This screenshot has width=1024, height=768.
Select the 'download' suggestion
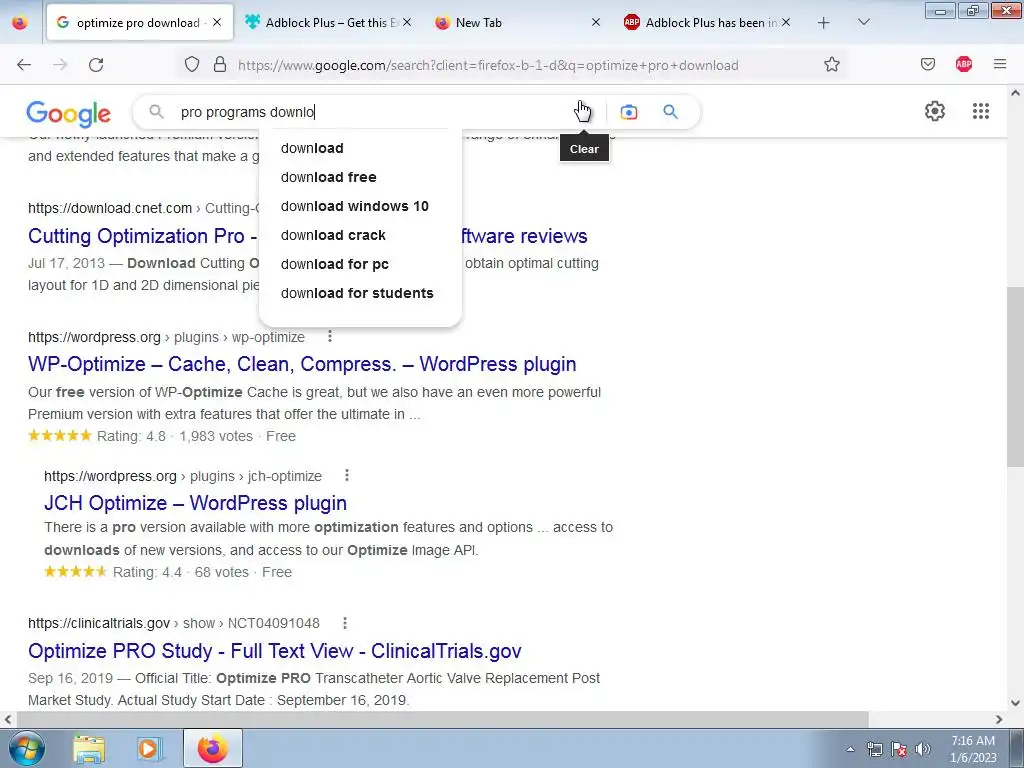coord(360,148)
